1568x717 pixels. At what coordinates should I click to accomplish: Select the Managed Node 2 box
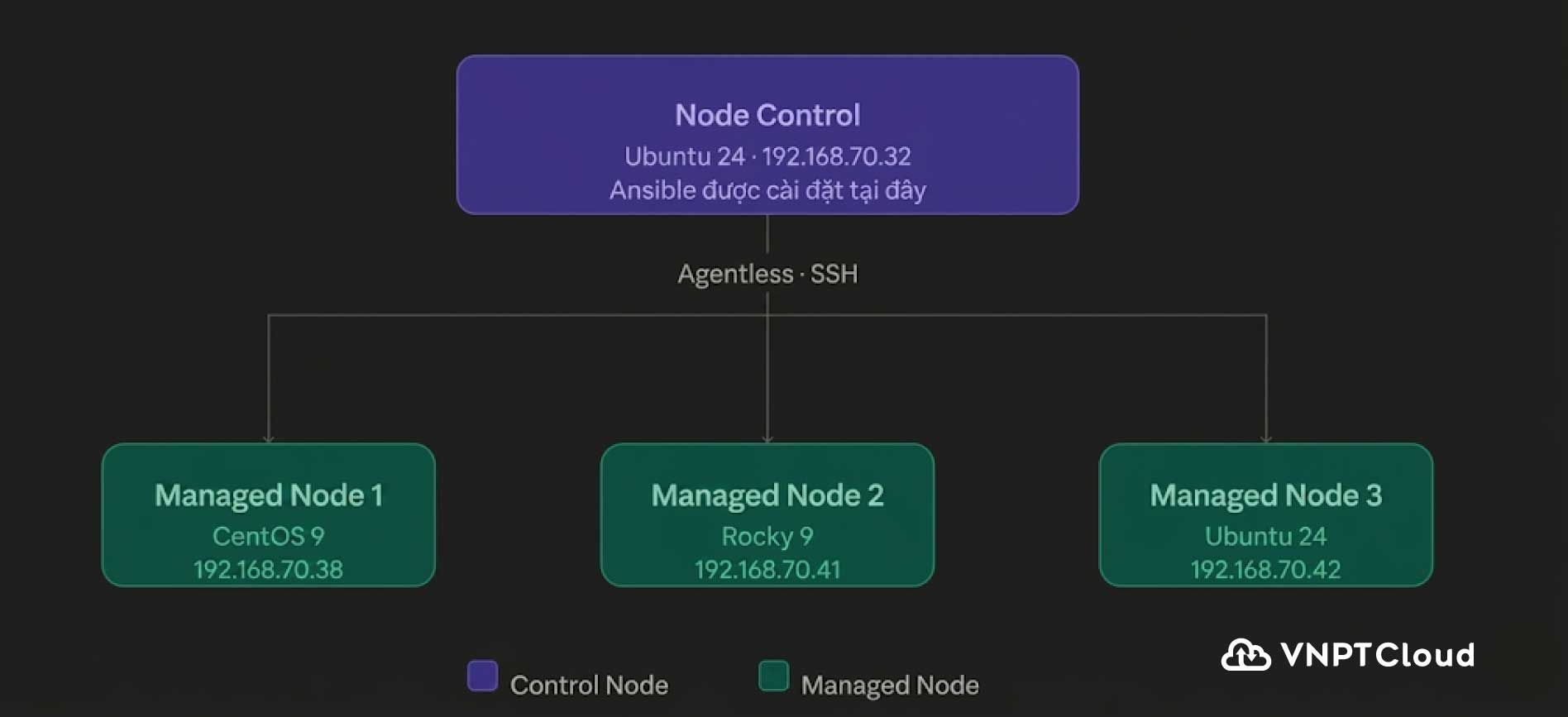pyautogui.click(x=767, y=515)
